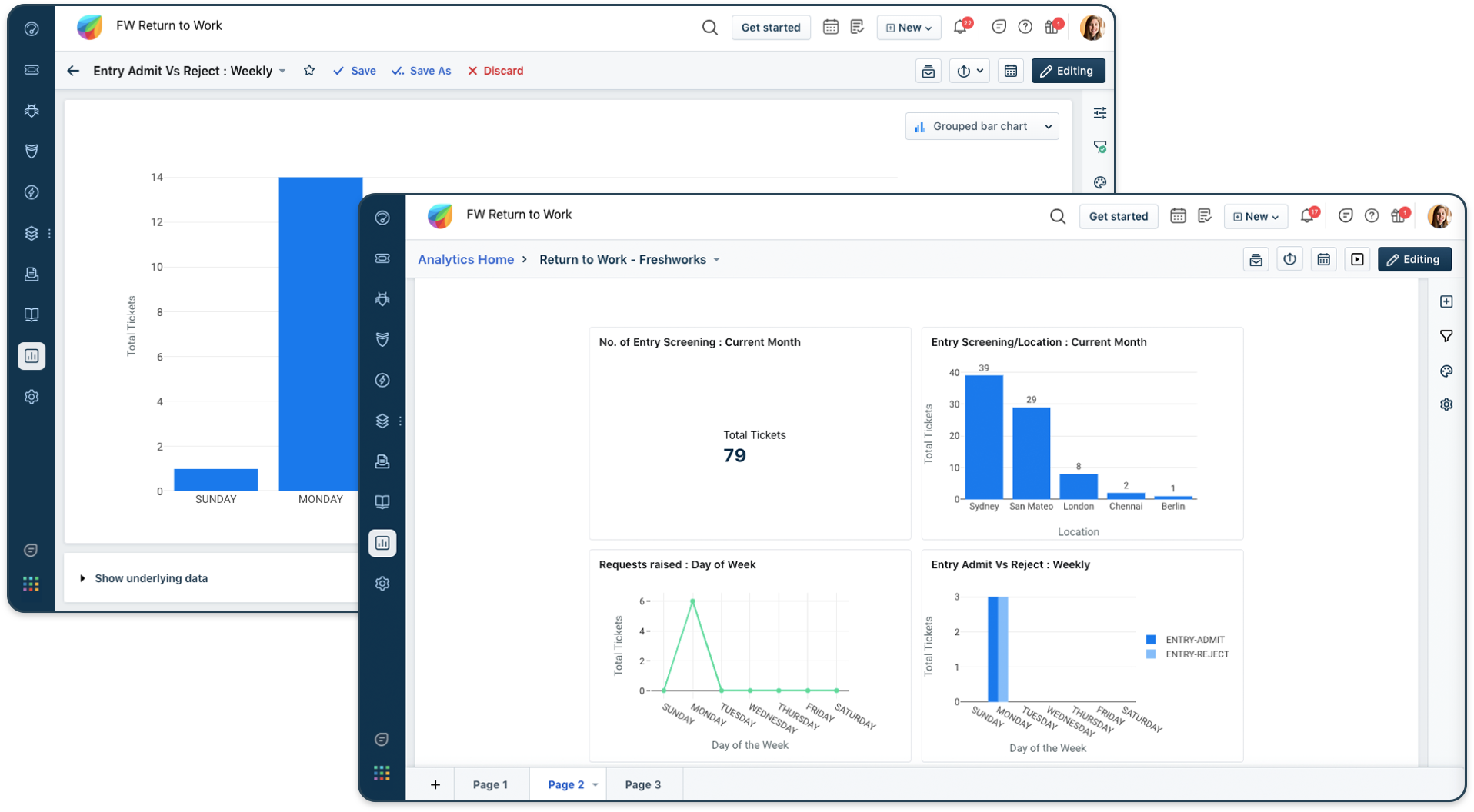
Task: Open filter sliders icon in back right panel
Action: pos(1100,113)
